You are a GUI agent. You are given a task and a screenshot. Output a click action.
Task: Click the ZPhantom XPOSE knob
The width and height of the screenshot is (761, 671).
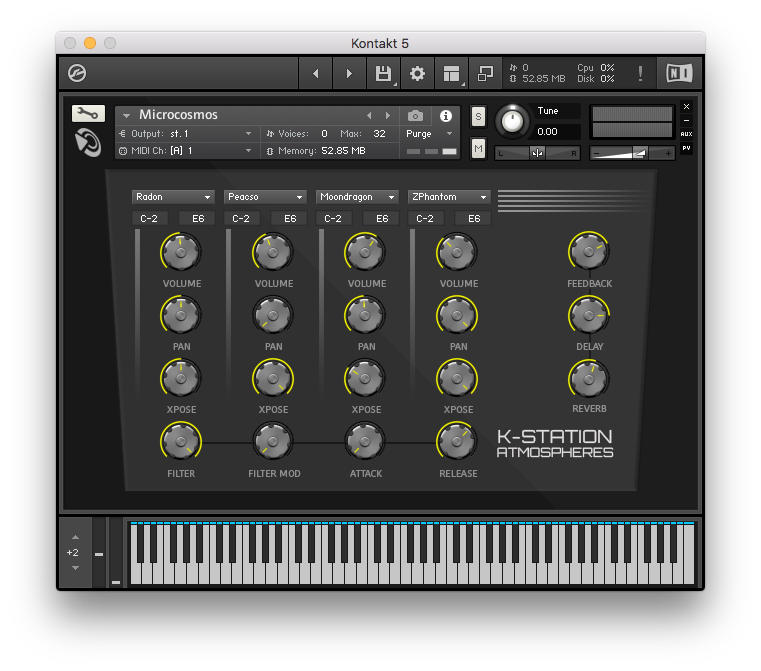[x=457, y=378]
